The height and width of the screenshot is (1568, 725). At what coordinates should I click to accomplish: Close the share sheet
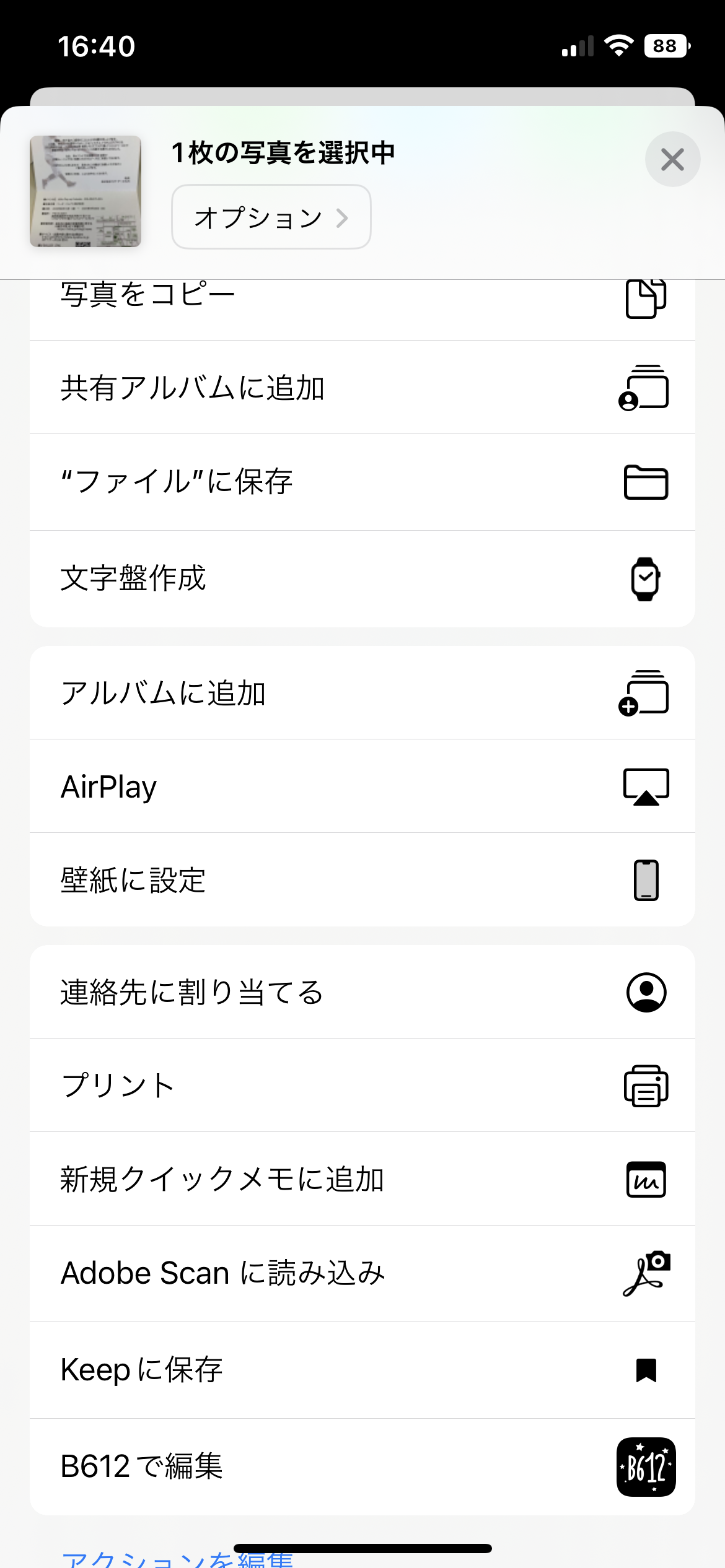(x=672, y=160)
